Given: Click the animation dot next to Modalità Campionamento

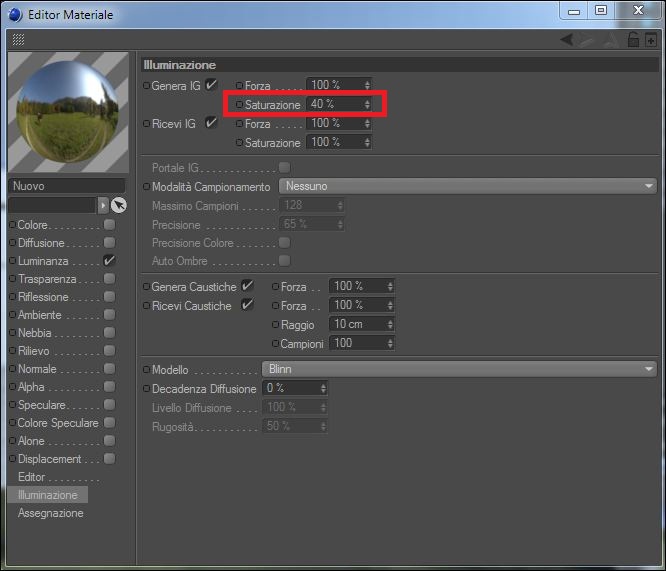Looking at the screenshot, I should [147, 187].
